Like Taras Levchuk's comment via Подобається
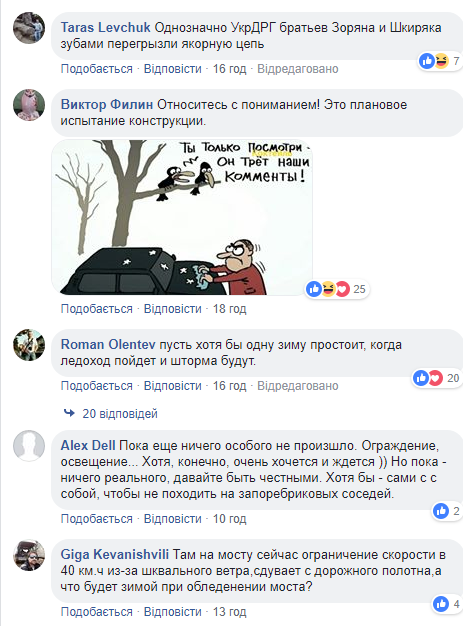Image resolution: width=463 pixels, height=626 pixels. tap(97, 69)
